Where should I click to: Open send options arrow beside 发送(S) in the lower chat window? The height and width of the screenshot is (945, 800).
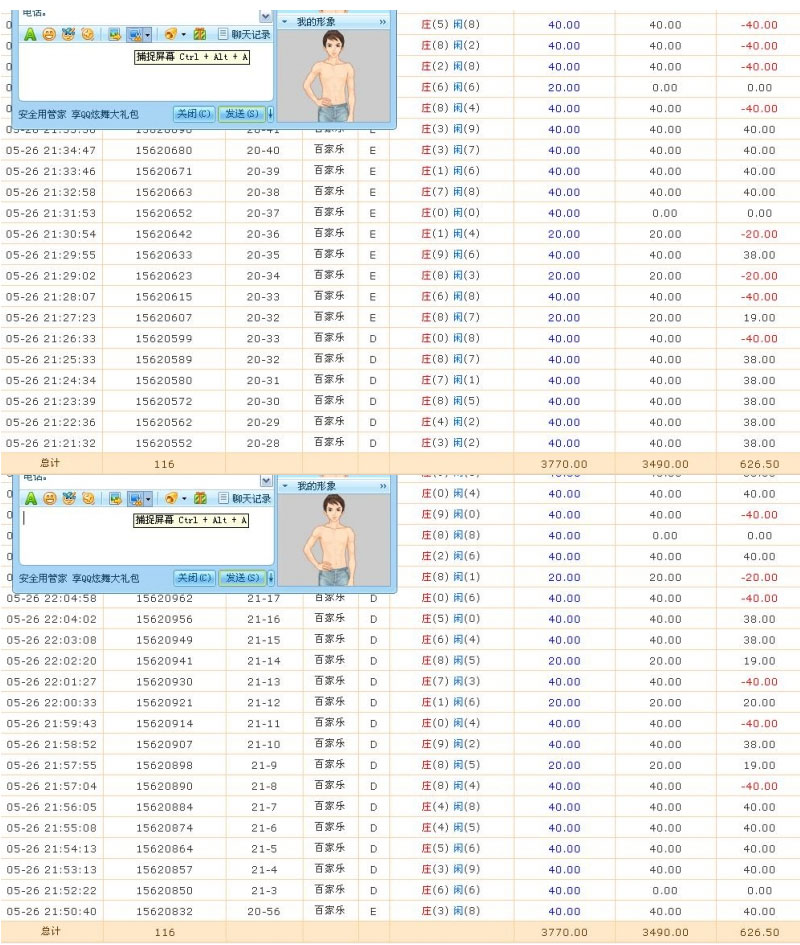pos(271,577)
